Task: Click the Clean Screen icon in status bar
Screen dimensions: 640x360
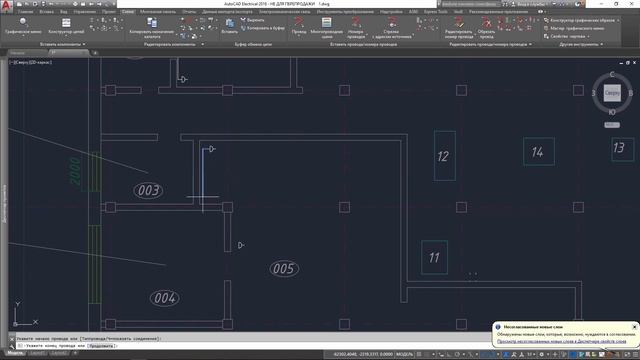Action: pos(627,354)
